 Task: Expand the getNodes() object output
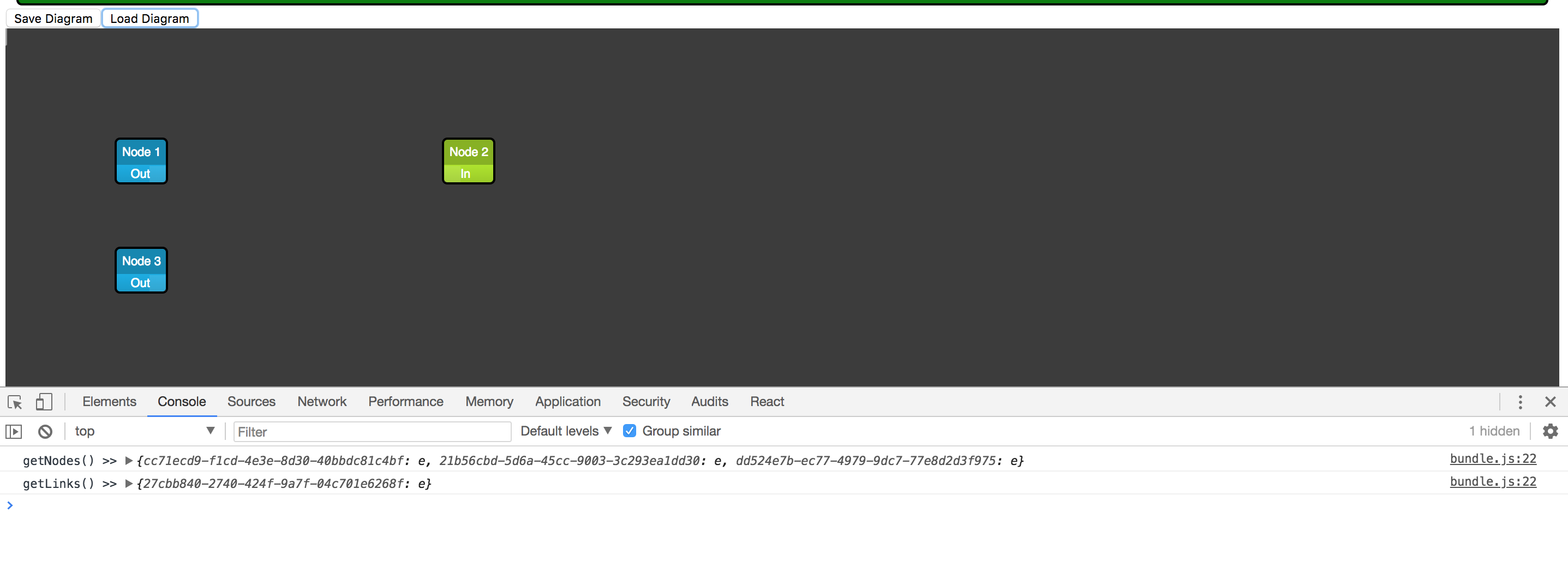click(x=128, y=461)
